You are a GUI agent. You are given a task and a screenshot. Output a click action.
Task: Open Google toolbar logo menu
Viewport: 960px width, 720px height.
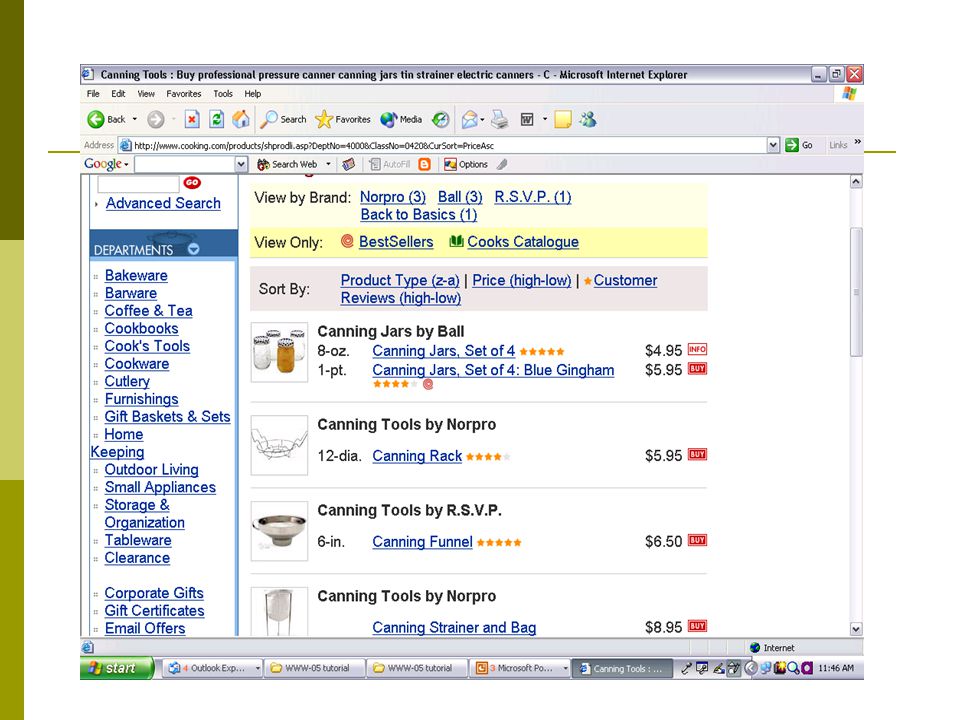[x=107, y=164]
